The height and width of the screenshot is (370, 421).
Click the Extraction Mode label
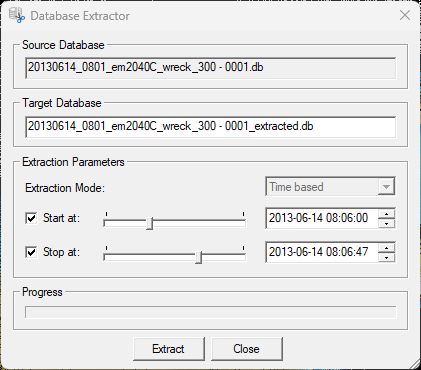click(x=65, y=188)
